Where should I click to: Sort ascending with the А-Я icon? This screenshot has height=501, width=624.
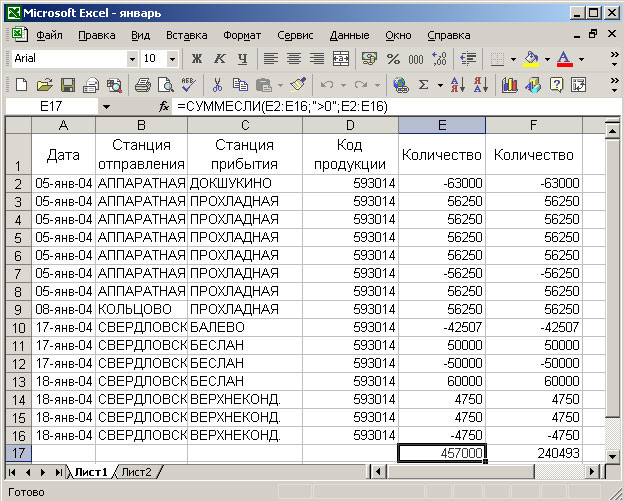pos(457,84)
